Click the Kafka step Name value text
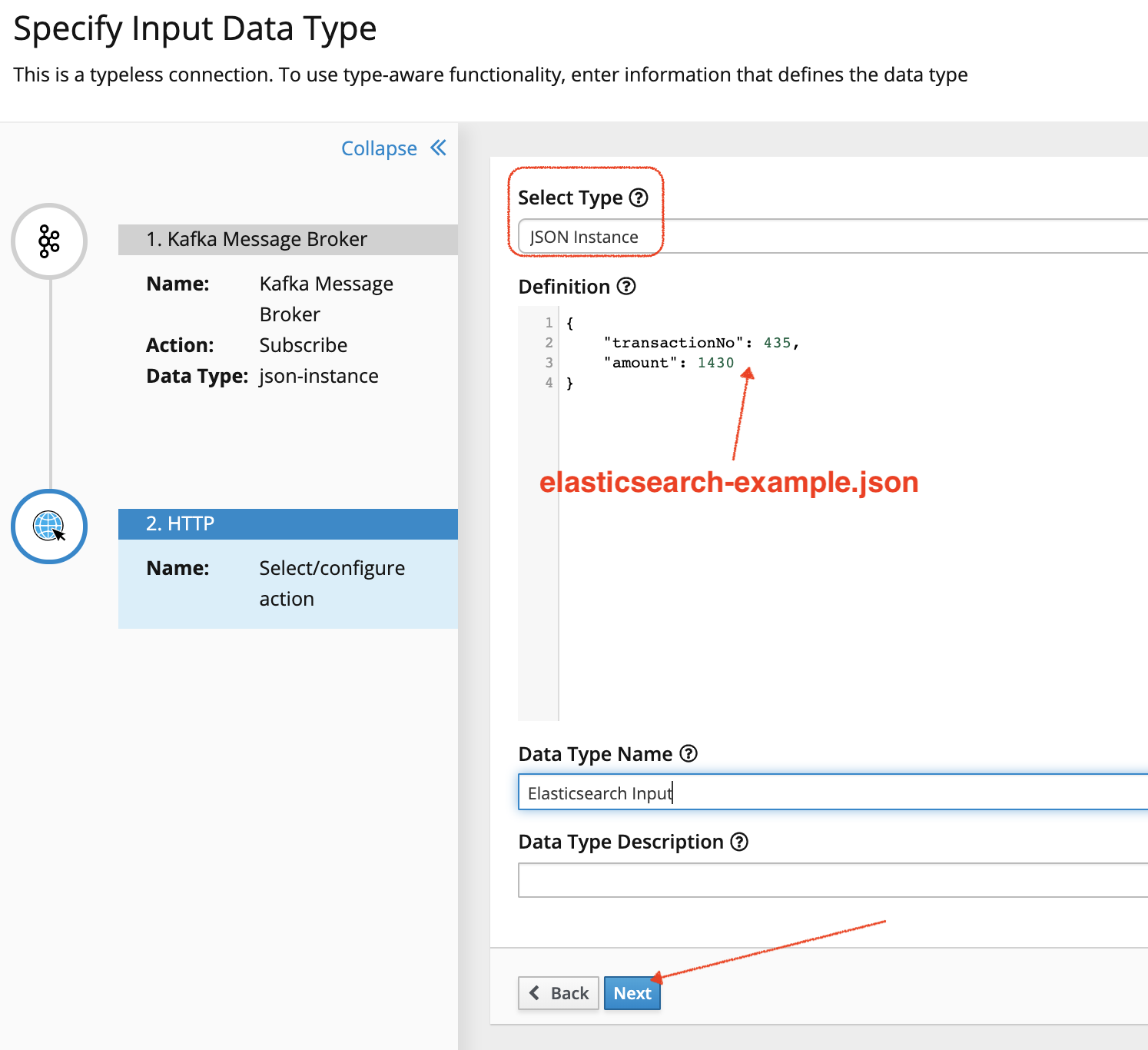Image resolution: width=1148 pixels, height=1050 pixels. coord(327,299)
